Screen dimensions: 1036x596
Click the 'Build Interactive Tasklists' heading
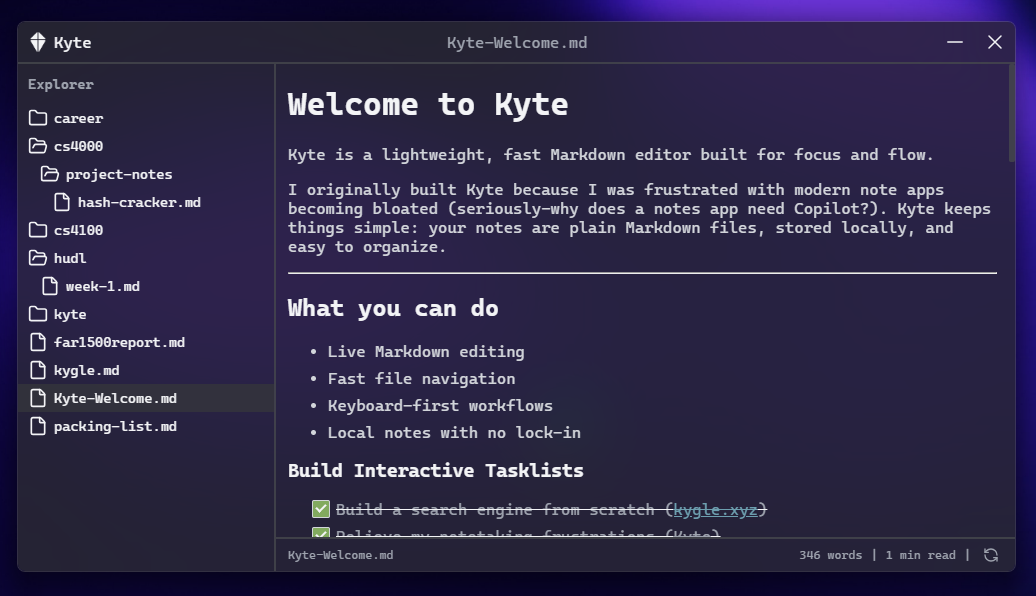436,470
